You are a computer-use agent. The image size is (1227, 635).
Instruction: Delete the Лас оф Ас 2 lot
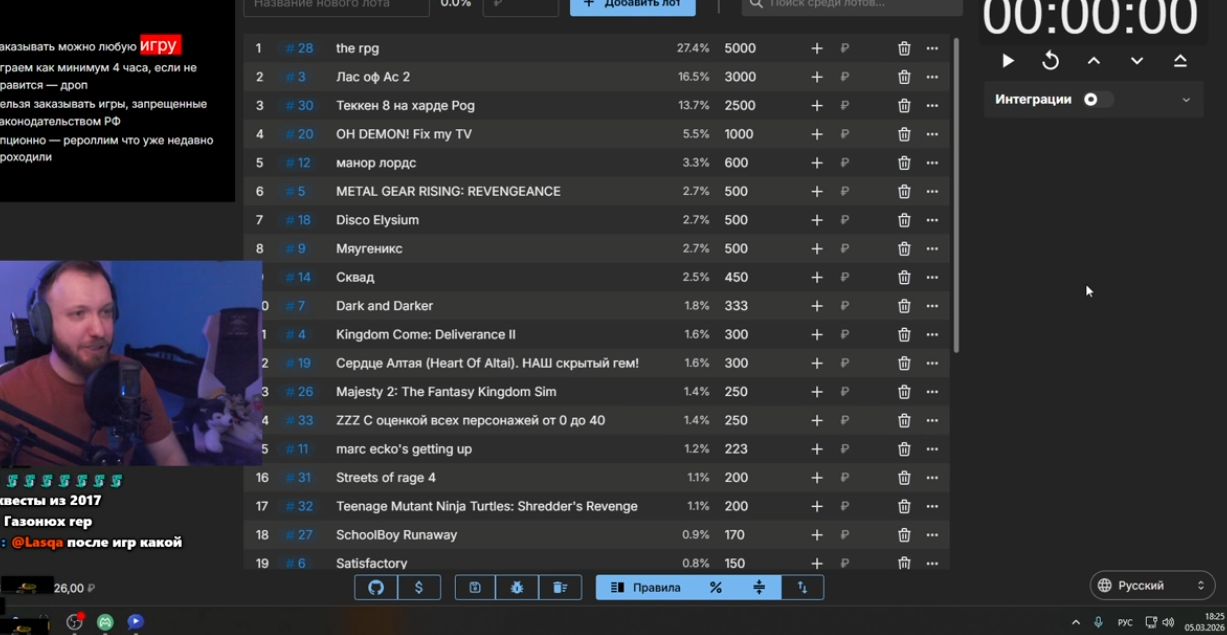pyautogui.click(x=904, y=77)
